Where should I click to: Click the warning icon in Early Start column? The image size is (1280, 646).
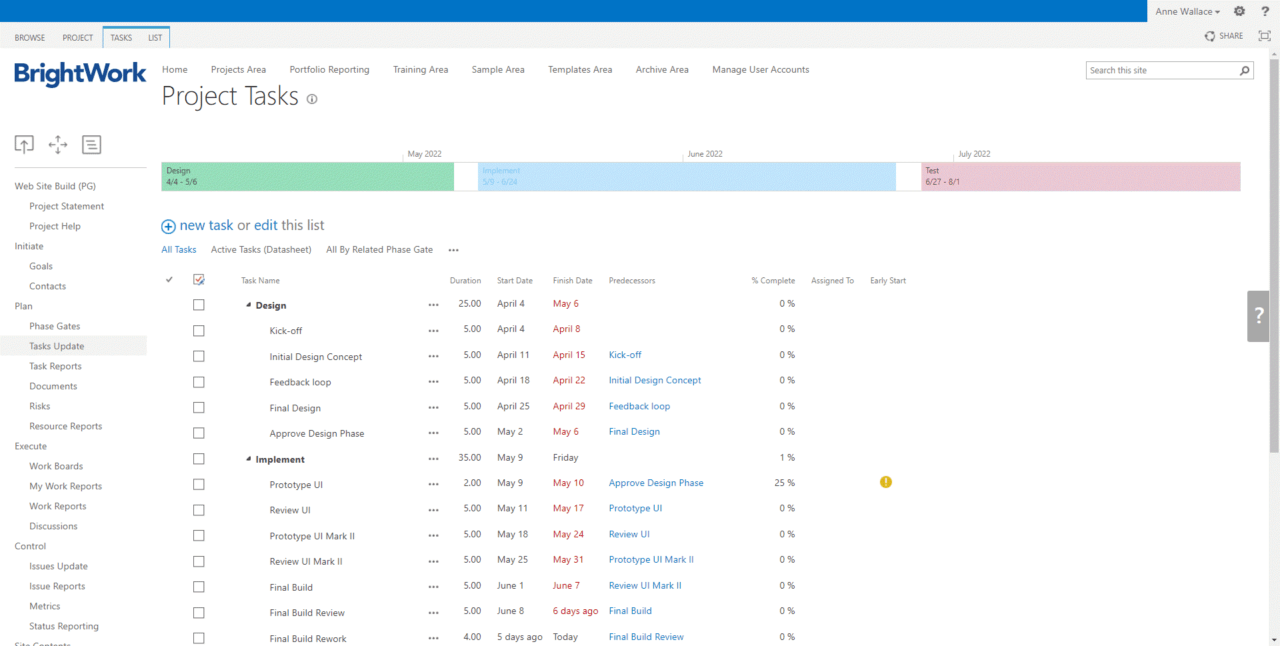point(885,482)
